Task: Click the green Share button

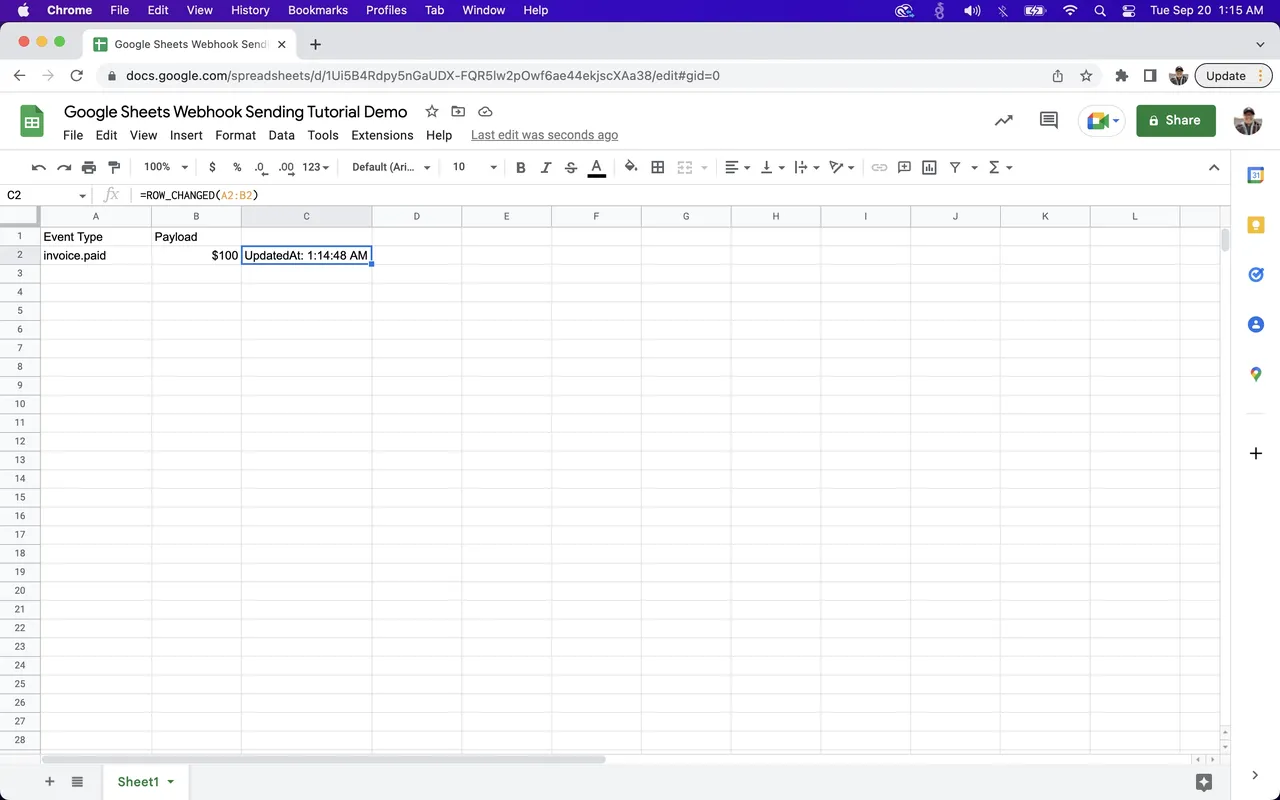Action: click(1176, 120)
